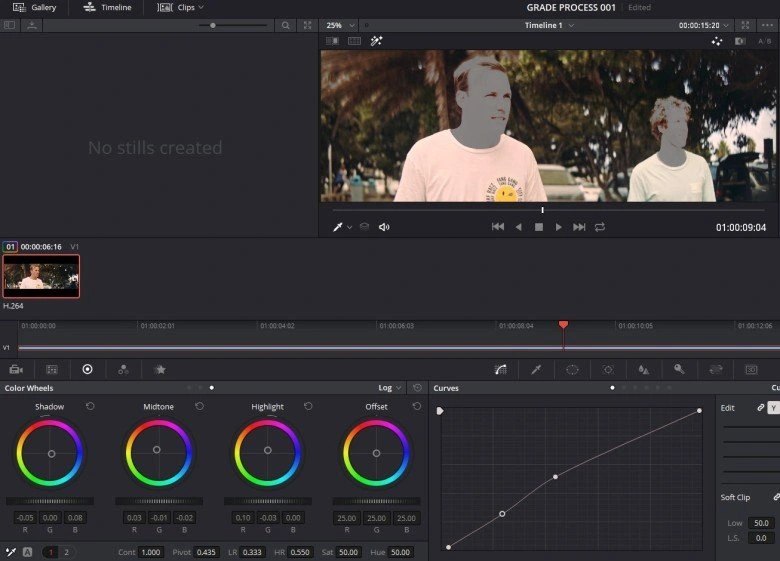Viewport: 780px width, 561px height.
Task: Toggle viewer fullscreen expand icon
Action: click(x=745, y=25)
